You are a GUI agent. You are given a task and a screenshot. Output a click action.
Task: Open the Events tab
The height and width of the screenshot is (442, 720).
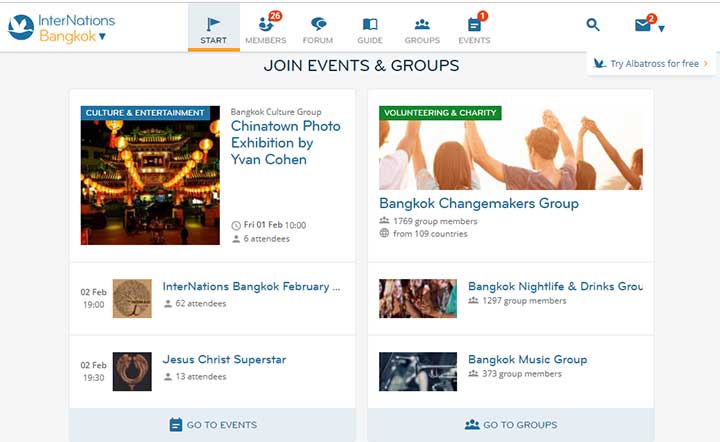click(474, 28)
